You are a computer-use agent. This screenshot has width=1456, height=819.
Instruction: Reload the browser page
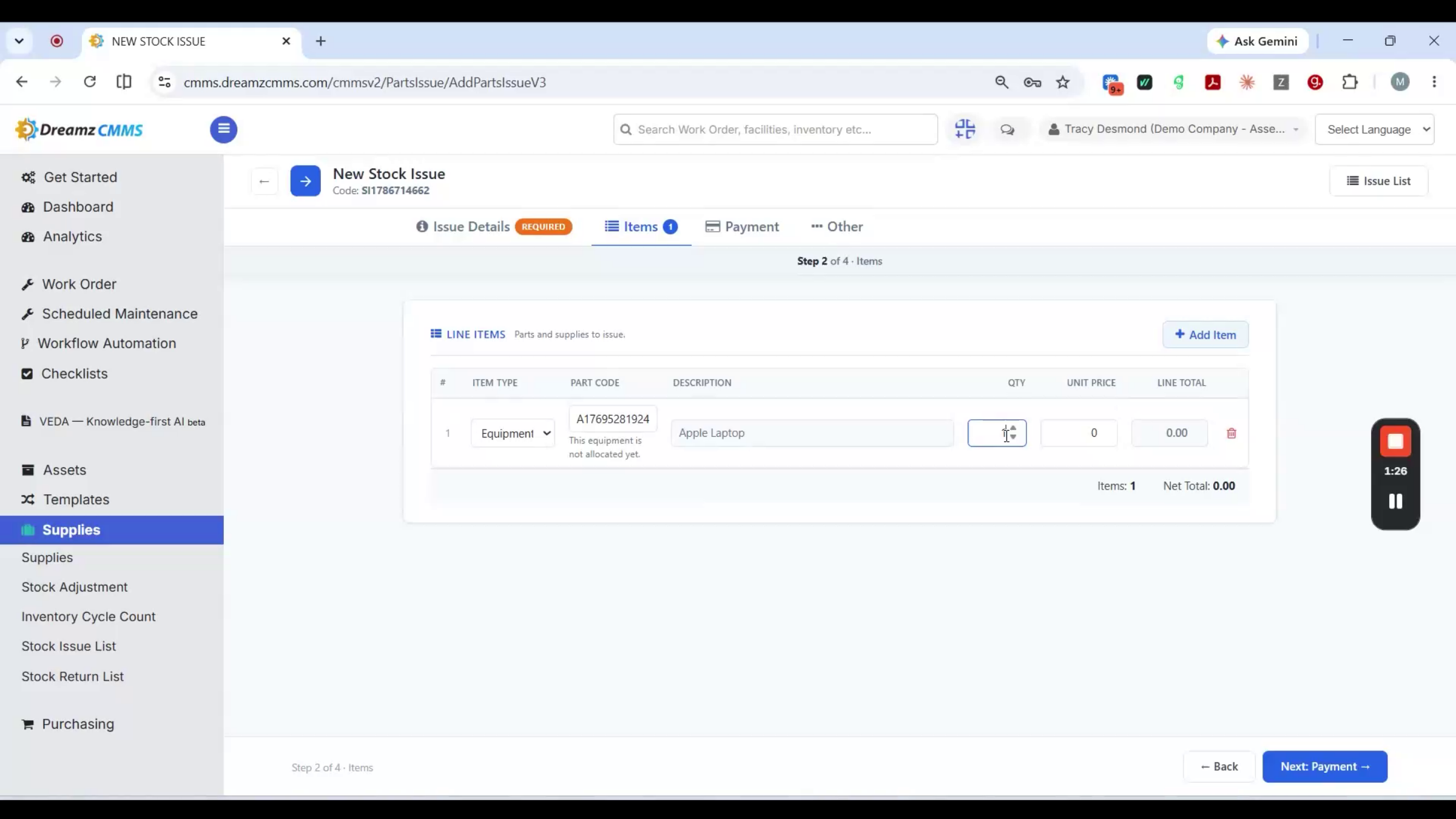(x=90, y=82)
